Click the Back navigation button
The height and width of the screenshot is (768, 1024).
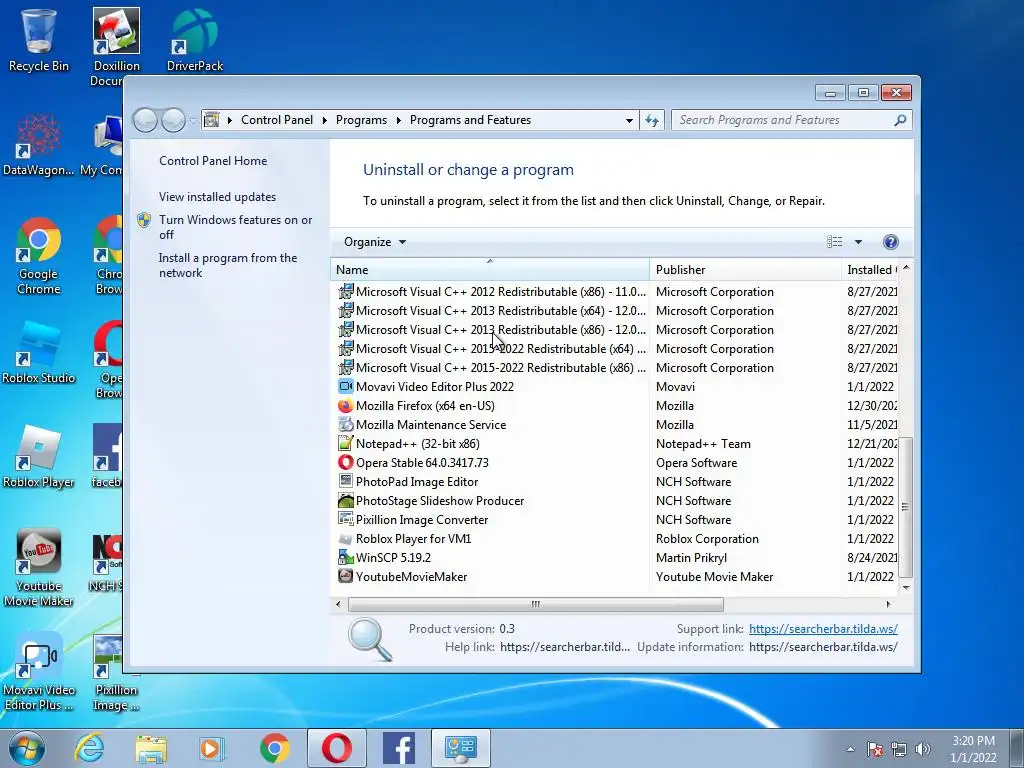tap(145, 120)
